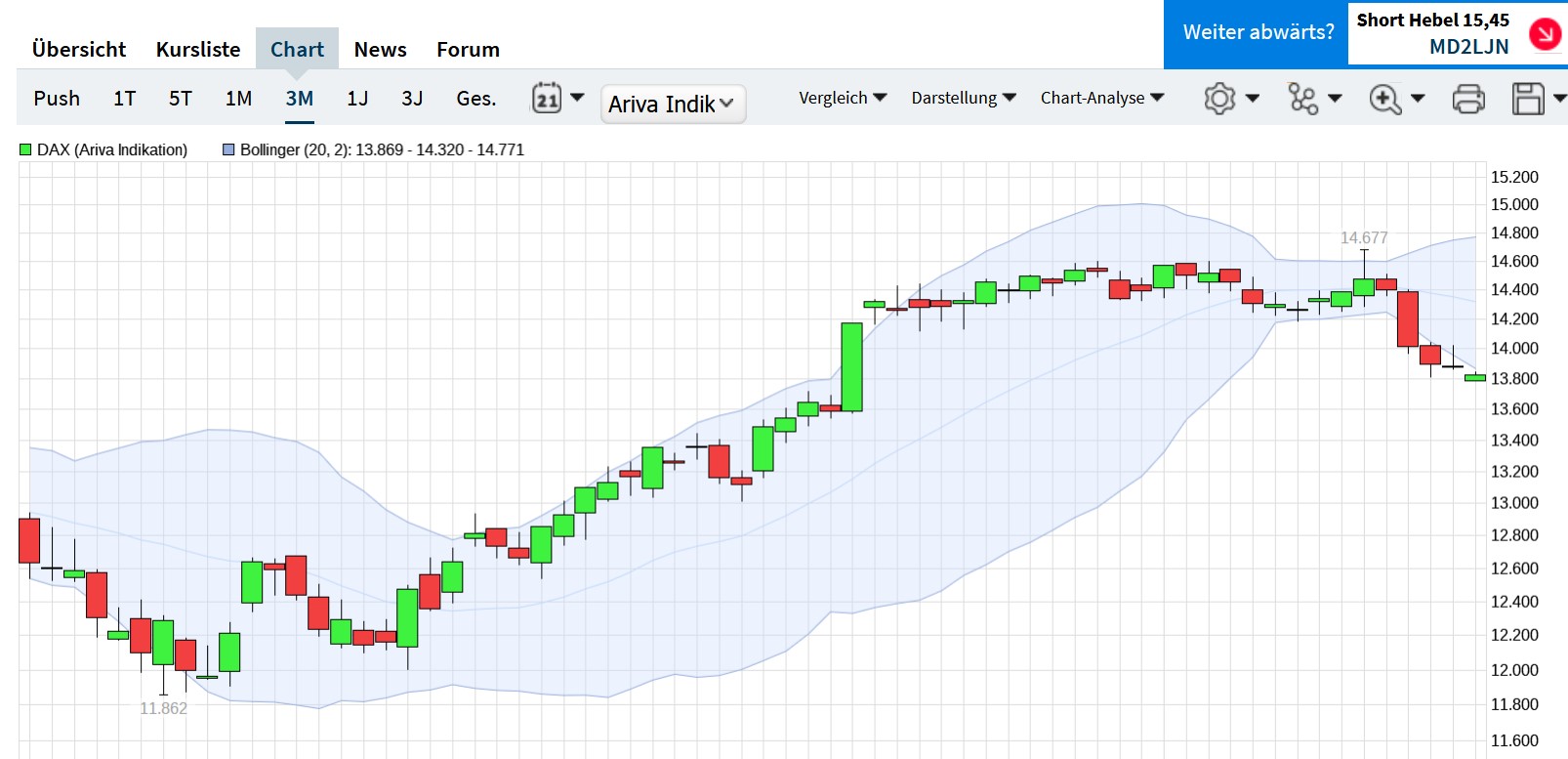Viewport: 1568px width, 759px height.
Task: Expand the Vergleich dropdown menu
Action: tap(843, 98)
